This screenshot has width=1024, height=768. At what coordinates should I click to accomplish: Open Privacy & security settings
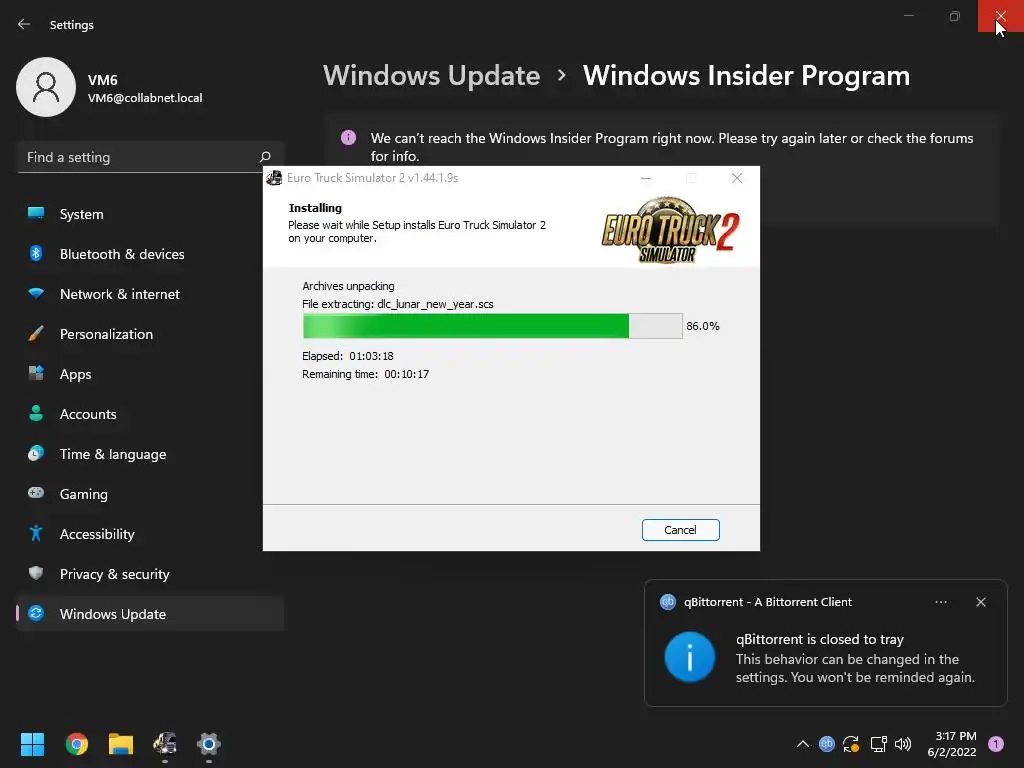150,574
